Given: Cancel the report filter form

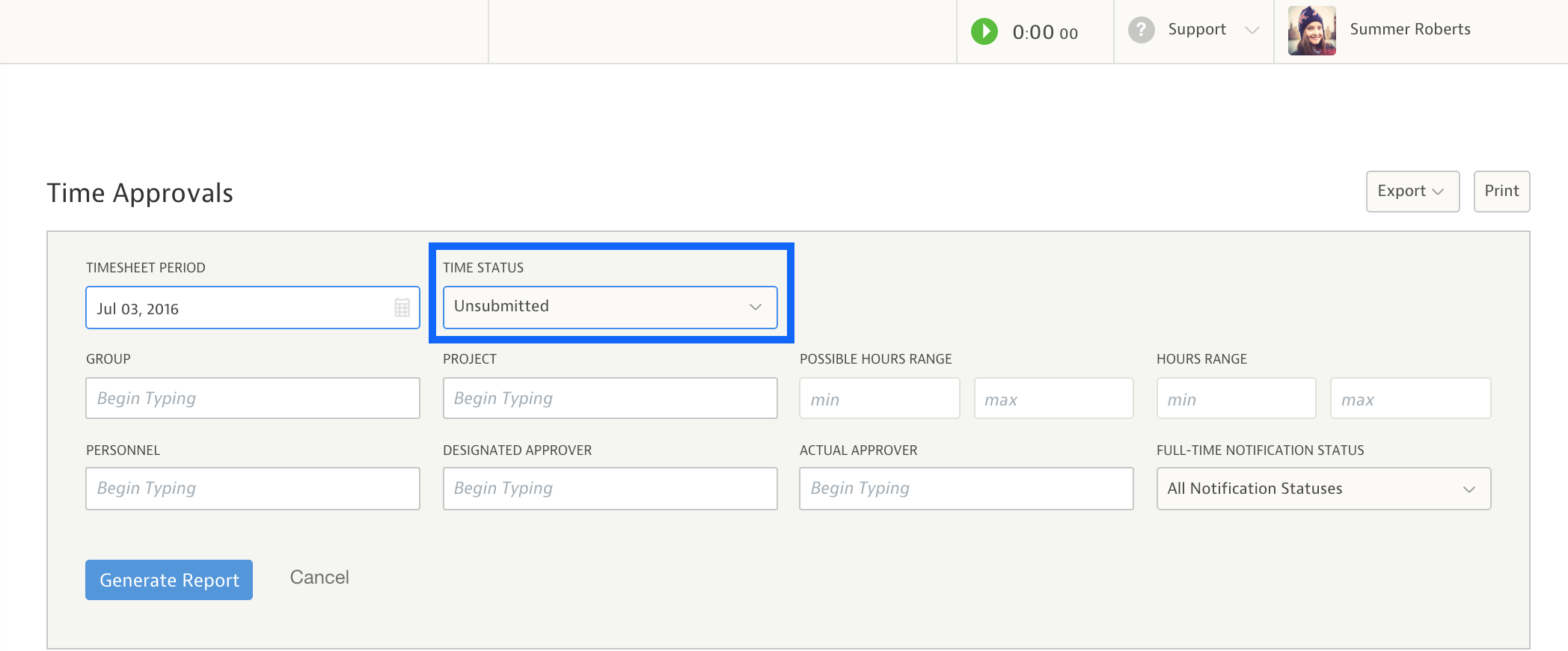Looking at the screenshot, I should click(319, 578).
